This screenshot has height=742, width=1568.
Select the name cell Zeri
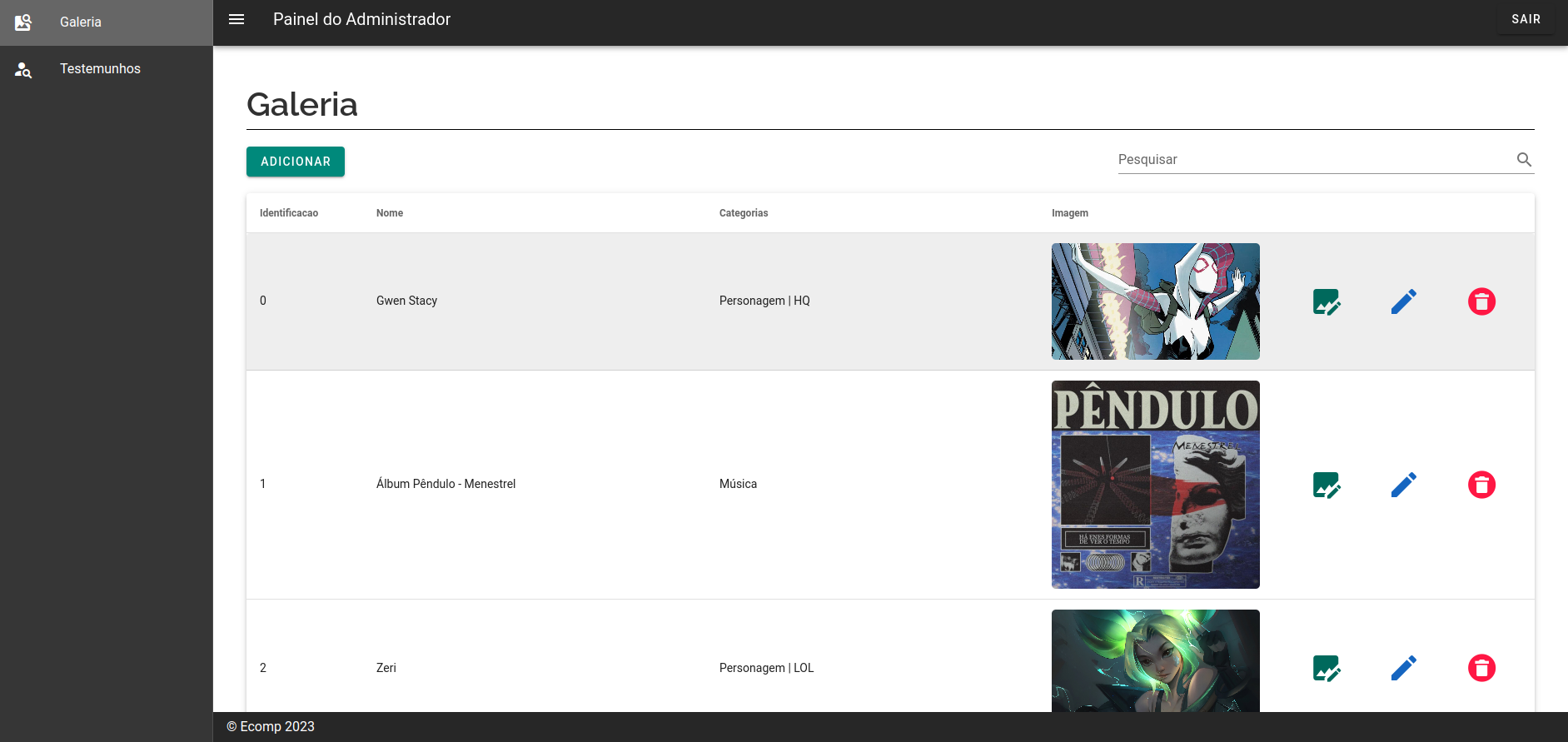386,668
